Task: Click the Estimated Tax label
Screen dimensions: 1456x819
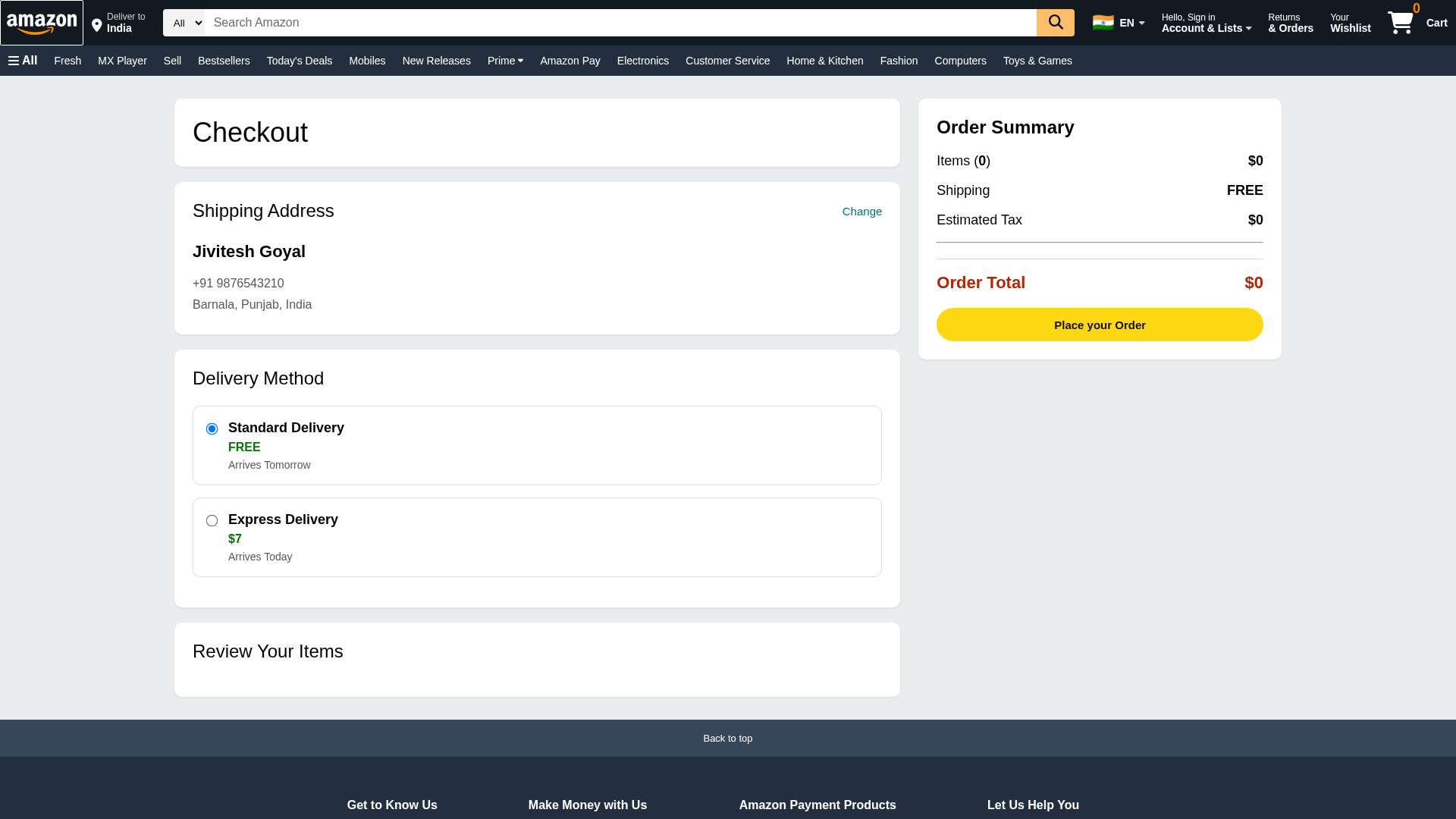Action: (x=979, y=221)
